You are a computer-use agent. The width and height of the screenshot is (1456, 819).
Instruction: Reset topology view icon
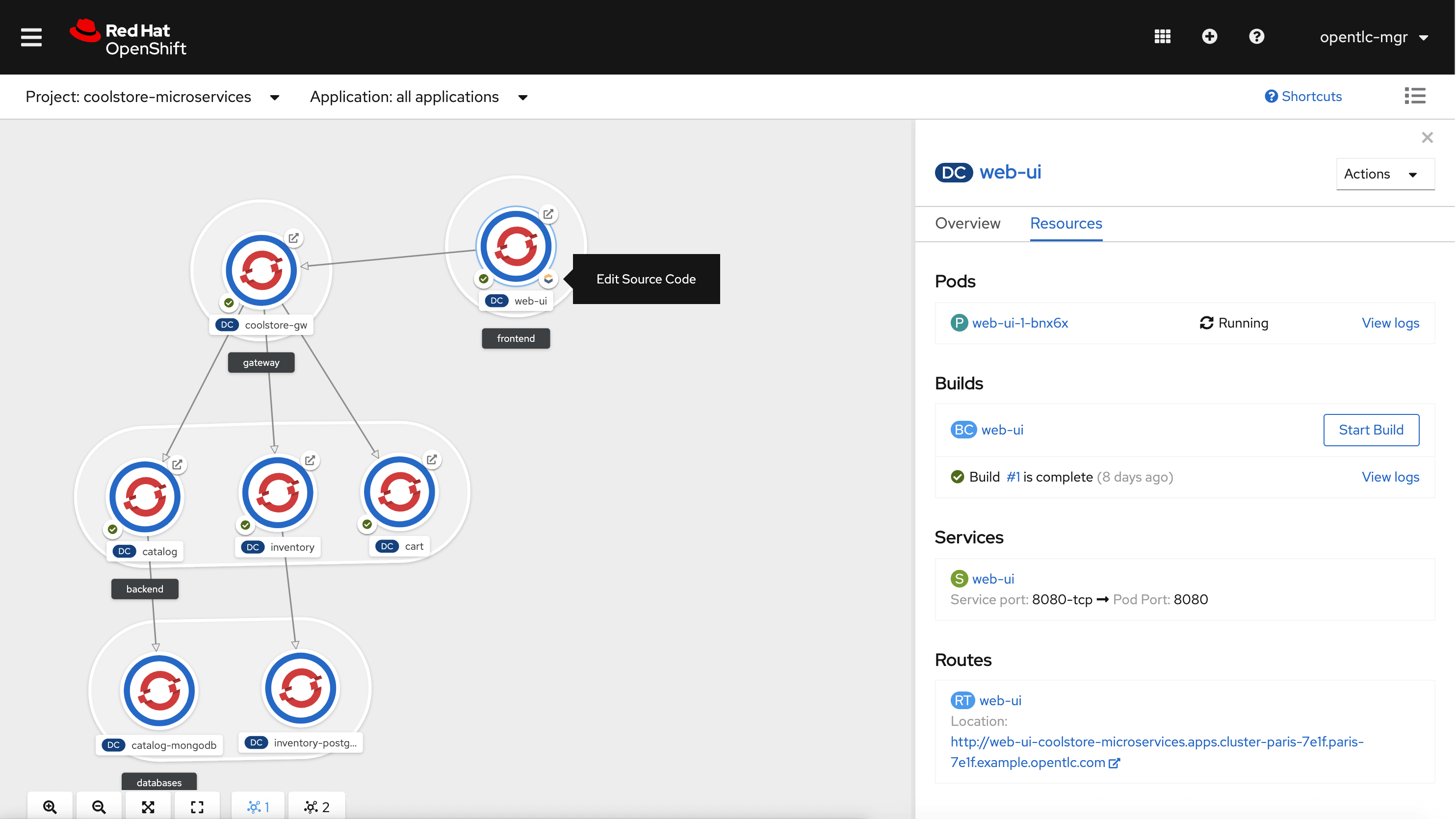(x=197, y=807)
